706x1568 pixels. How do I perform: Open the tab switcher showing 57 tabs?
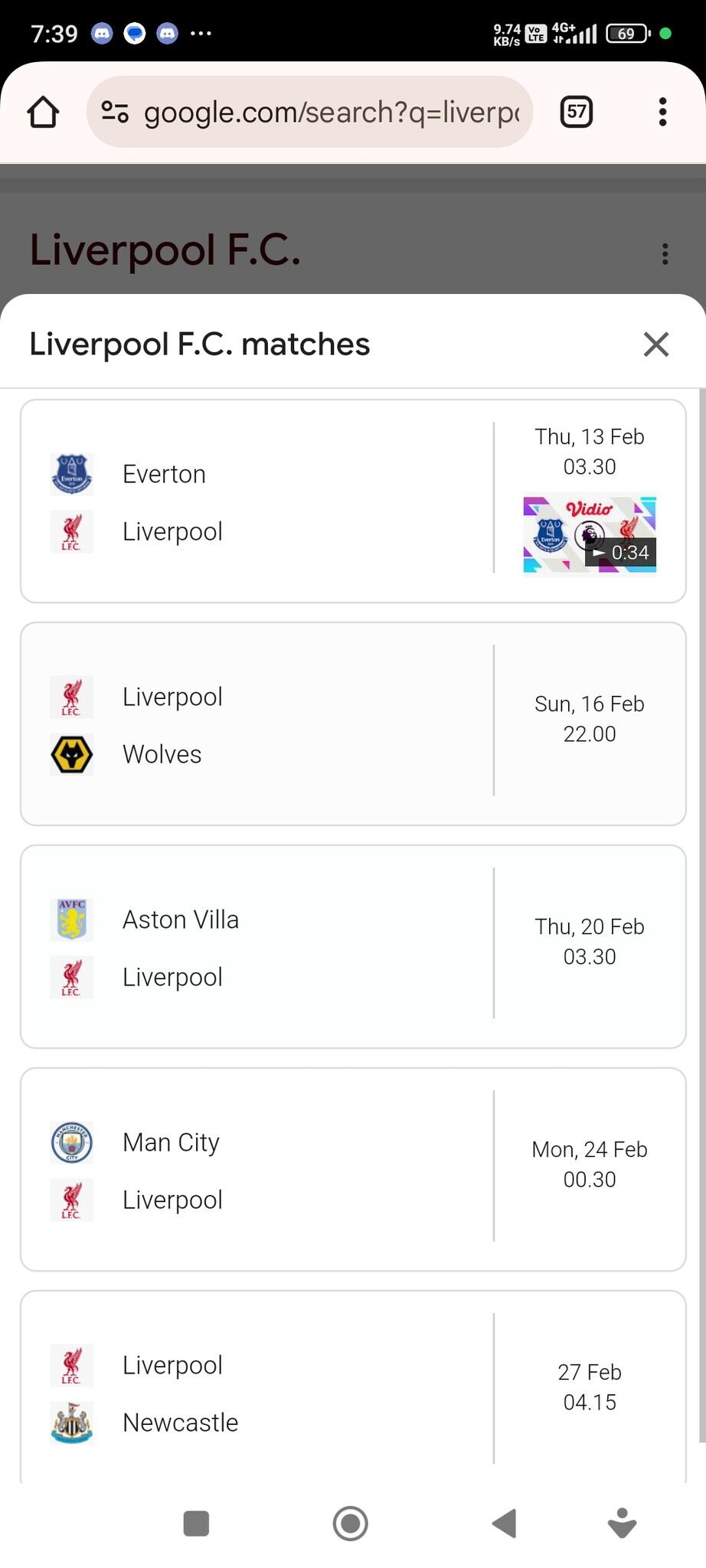click(x=576, y=112)
